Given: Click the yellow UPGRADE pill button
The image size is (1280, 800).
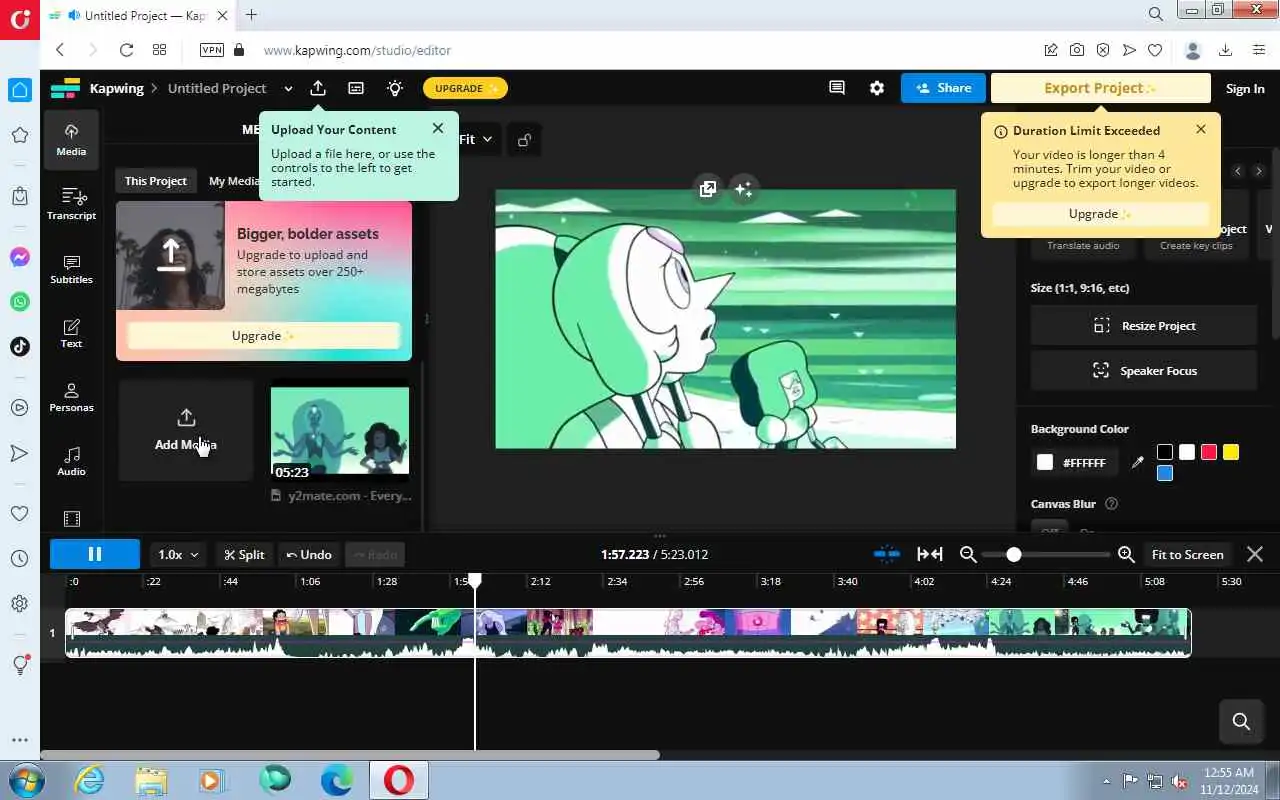Looking at the screenshot, I should coord(466,88).
